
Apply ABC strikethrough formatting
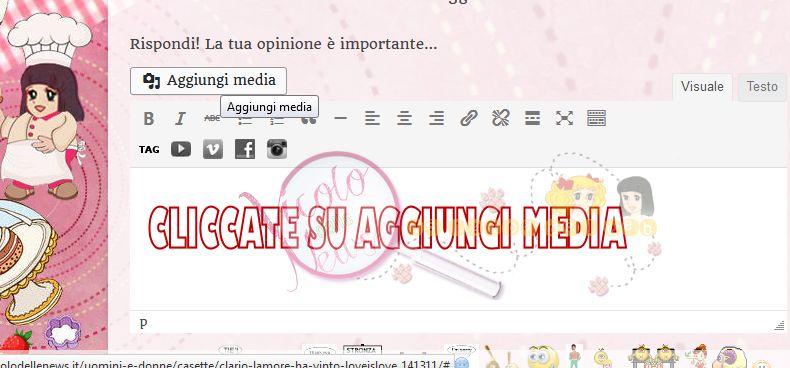212,118
